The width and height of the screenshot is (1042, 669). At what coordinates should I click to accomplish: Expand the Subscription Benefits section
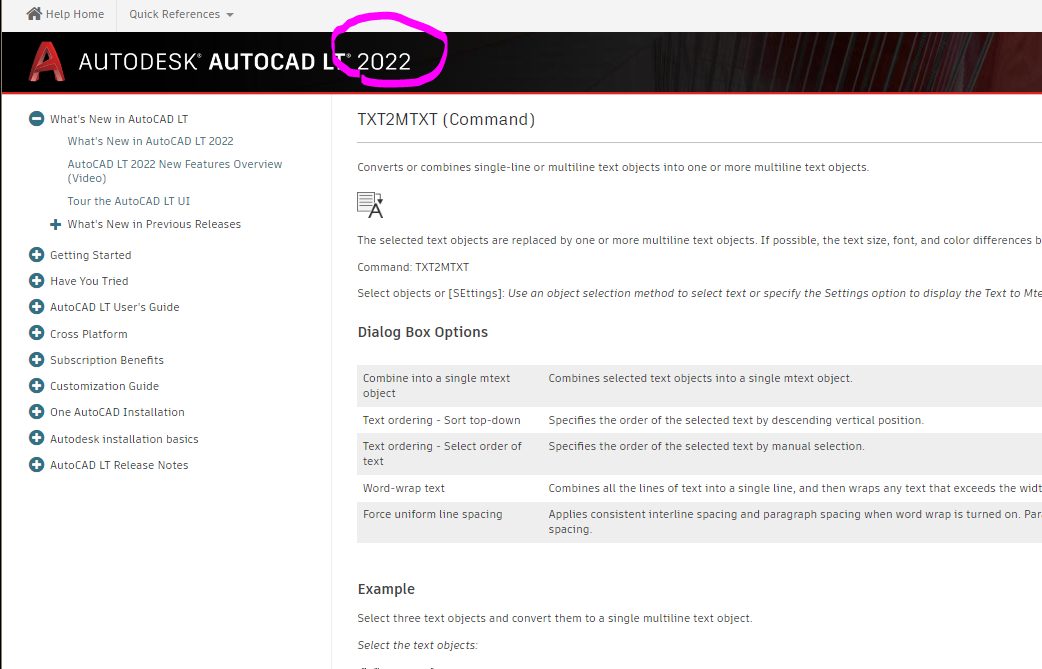pos(36,359)
